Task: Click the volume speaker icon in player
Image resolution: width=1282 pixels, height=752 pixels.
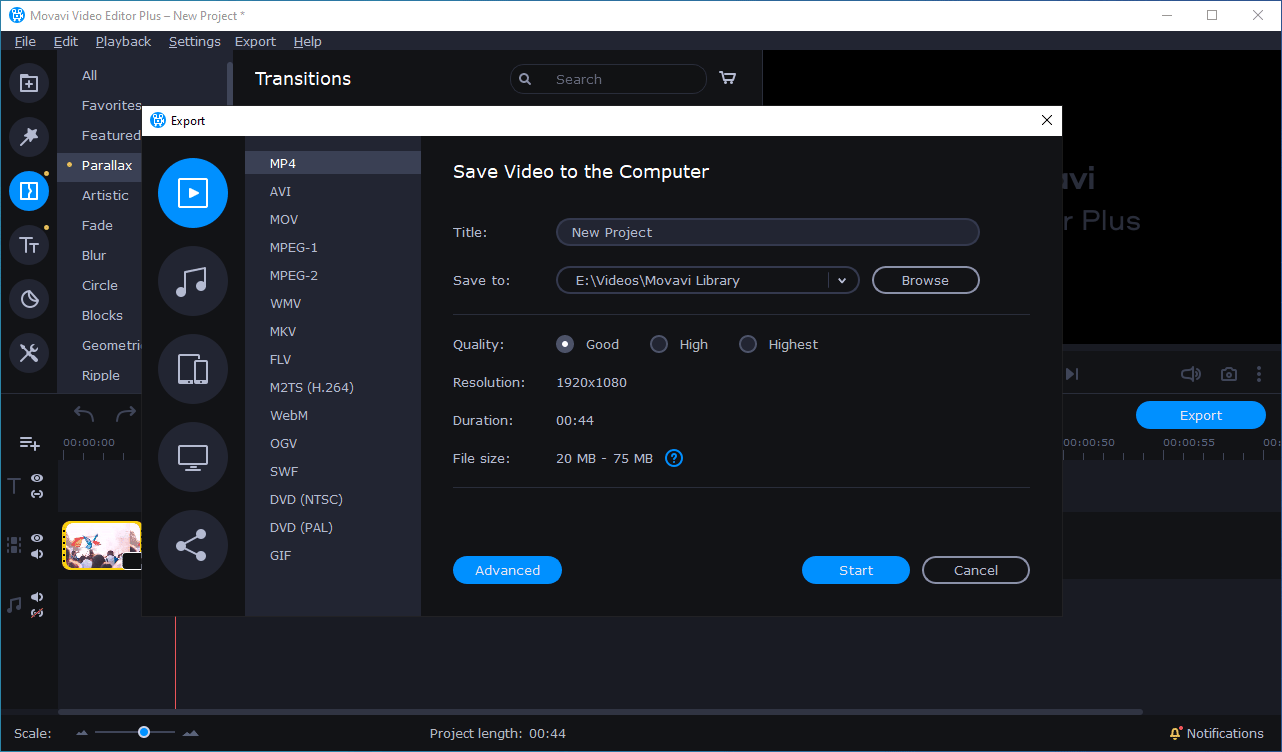Action: 1190,374
